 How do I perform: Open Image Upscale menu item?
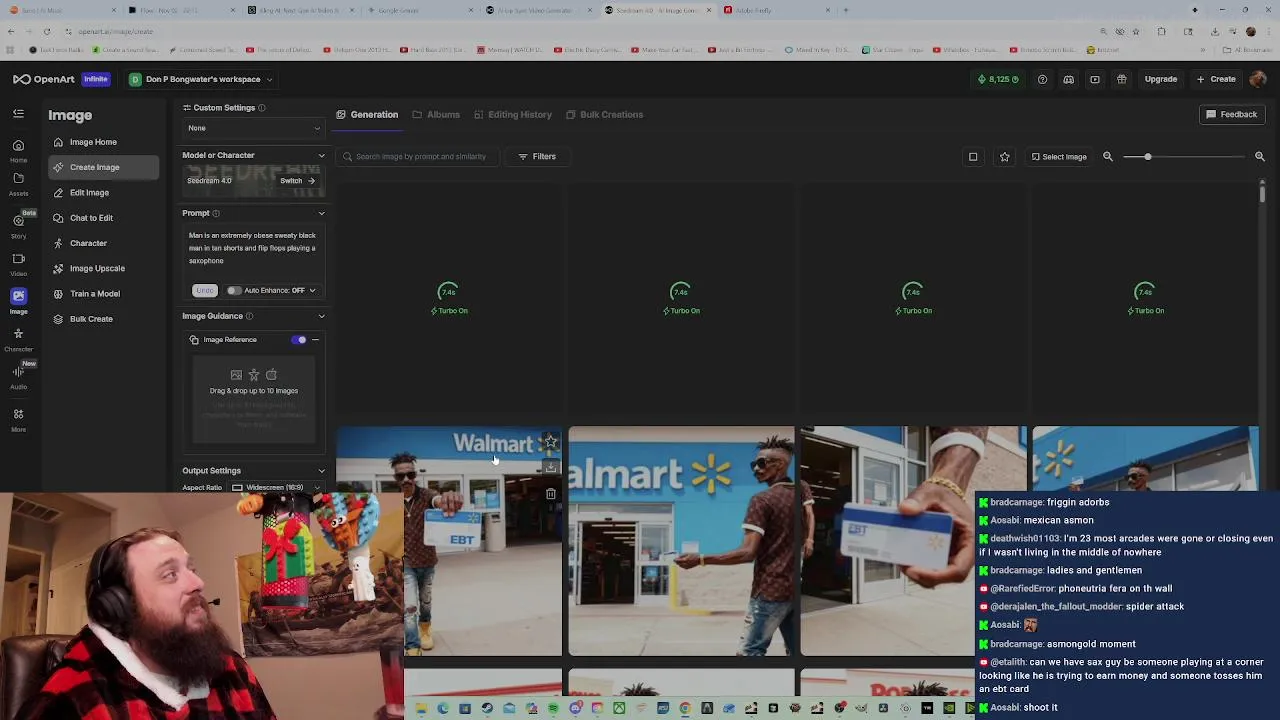click(103, 268)
